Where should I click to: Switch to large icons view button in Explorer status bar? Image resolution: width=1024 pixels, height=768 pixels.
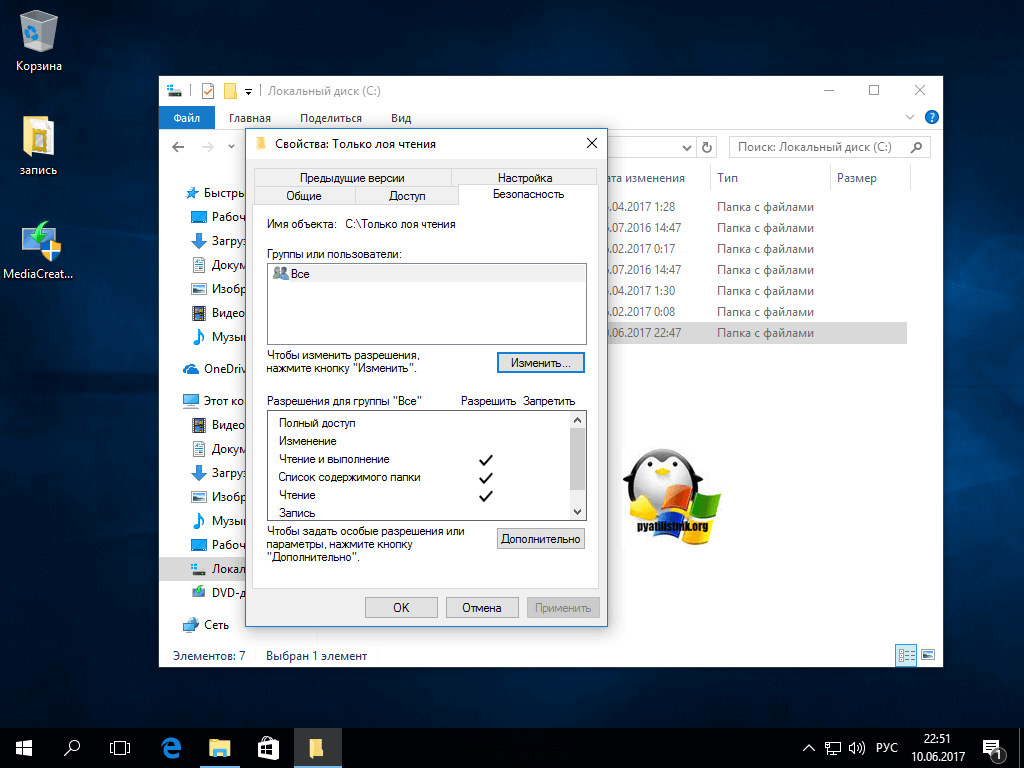928,655
